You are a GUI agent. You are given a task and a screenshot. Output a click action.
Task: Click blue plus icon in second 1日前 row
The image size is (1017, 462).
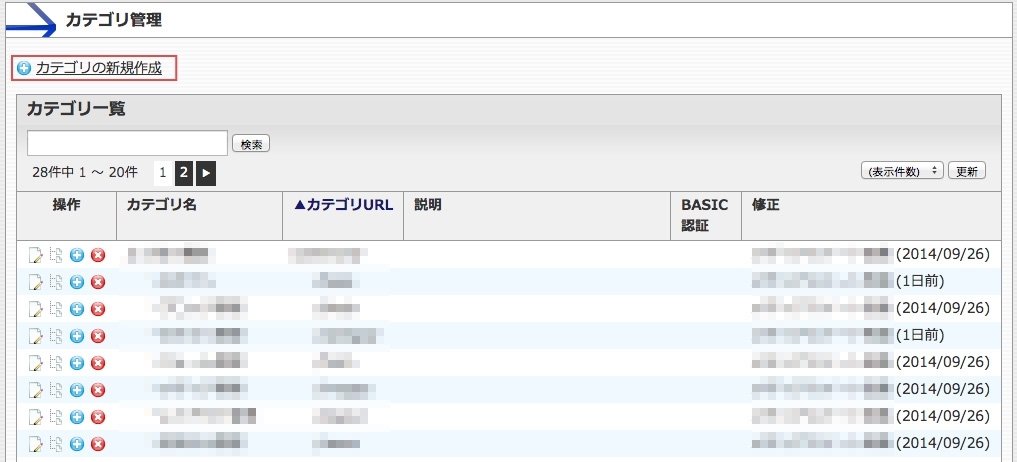tap(77, 336)
